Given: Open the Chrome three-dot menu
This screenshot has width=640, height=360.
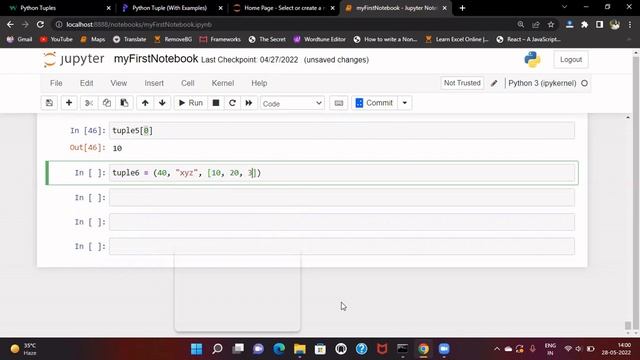Looking at the screenshot, I should [630, 24].
